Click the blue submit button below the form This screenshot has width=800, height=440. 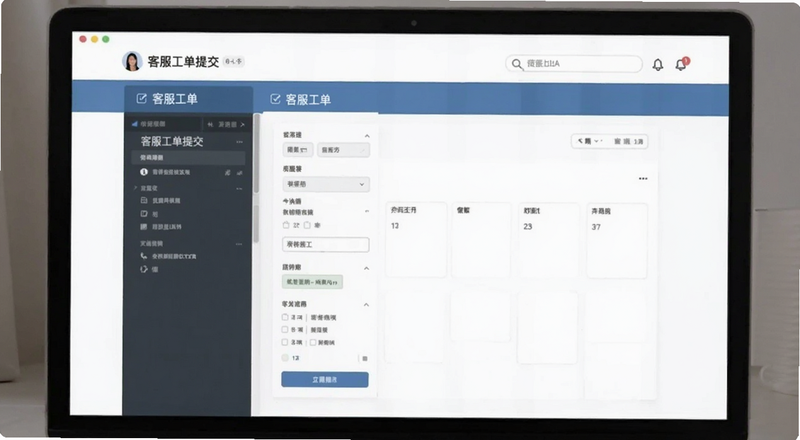point(325,380)
